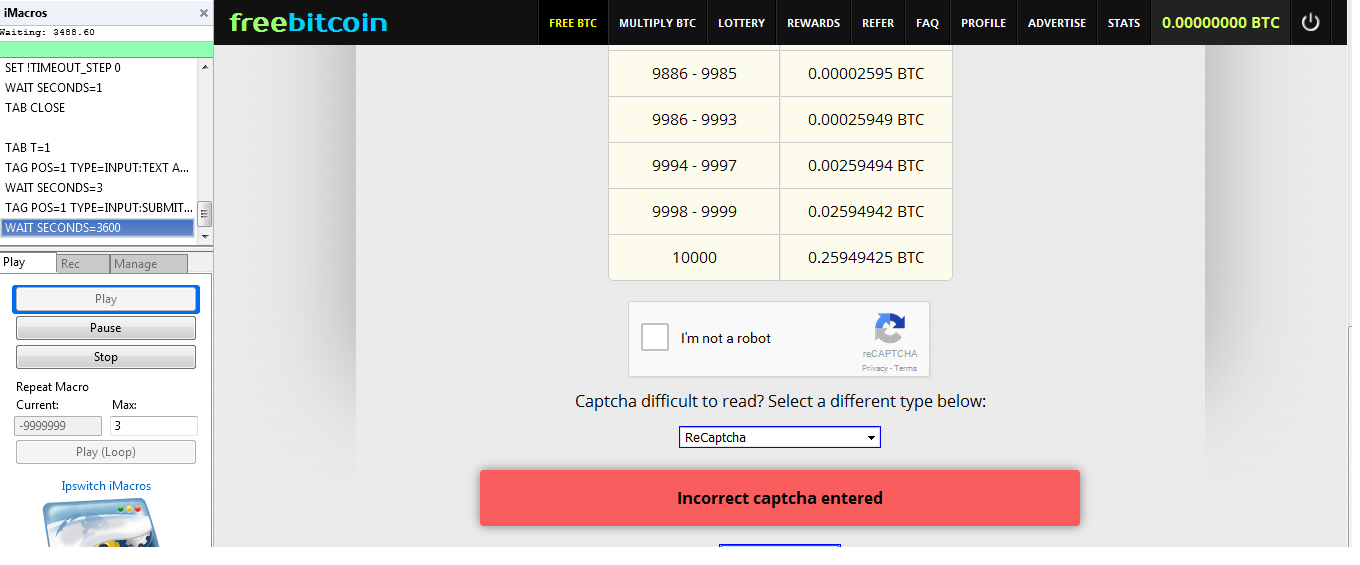Open the ReCaptcha captcha type dropdown

(779, 437)
